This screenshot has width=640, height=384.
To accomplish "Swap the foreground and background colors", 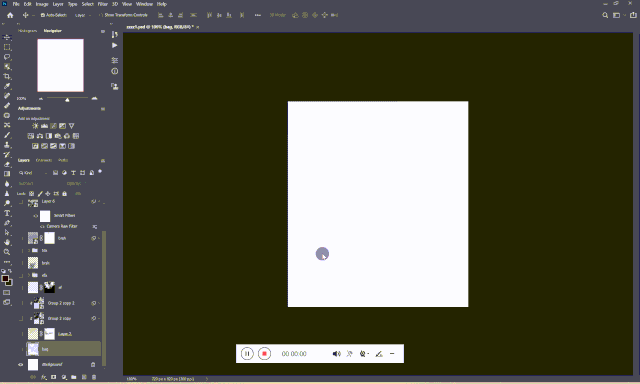I will point(10,271).
